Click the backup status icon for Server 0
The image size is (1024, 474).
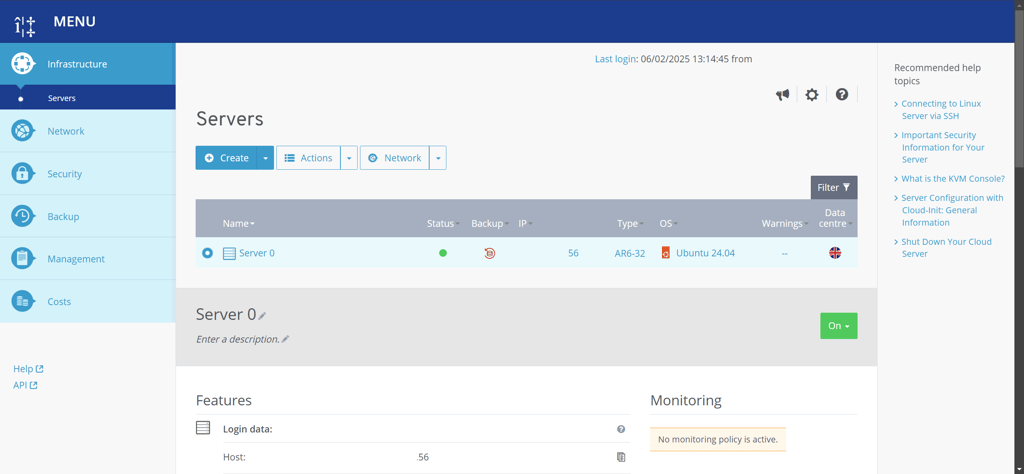pyautogui.click(x=490, y=253)
